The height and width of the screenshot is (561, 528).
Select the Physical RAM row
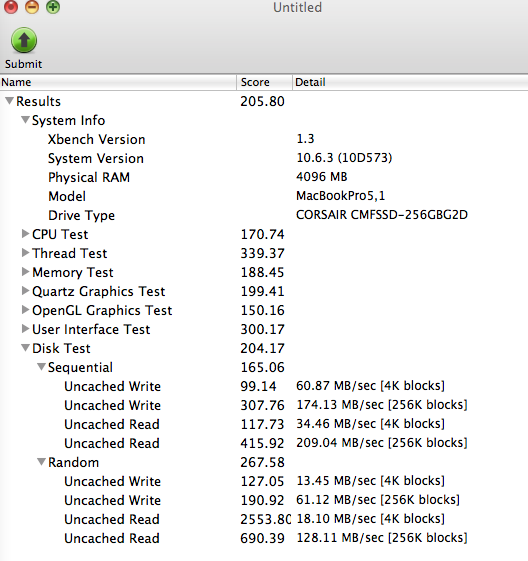click(x=264, y=177)
